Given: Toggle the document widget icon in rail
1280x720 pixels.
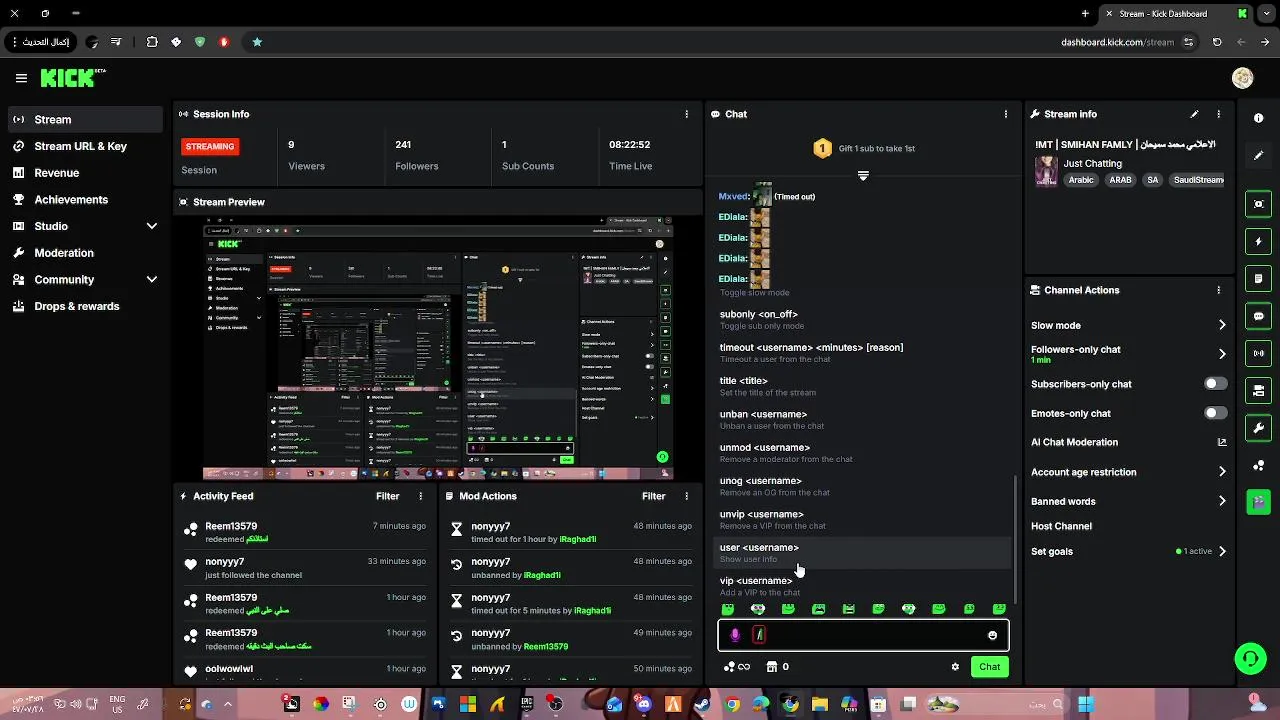Looking at the screenshot, I should point(1258,278).
